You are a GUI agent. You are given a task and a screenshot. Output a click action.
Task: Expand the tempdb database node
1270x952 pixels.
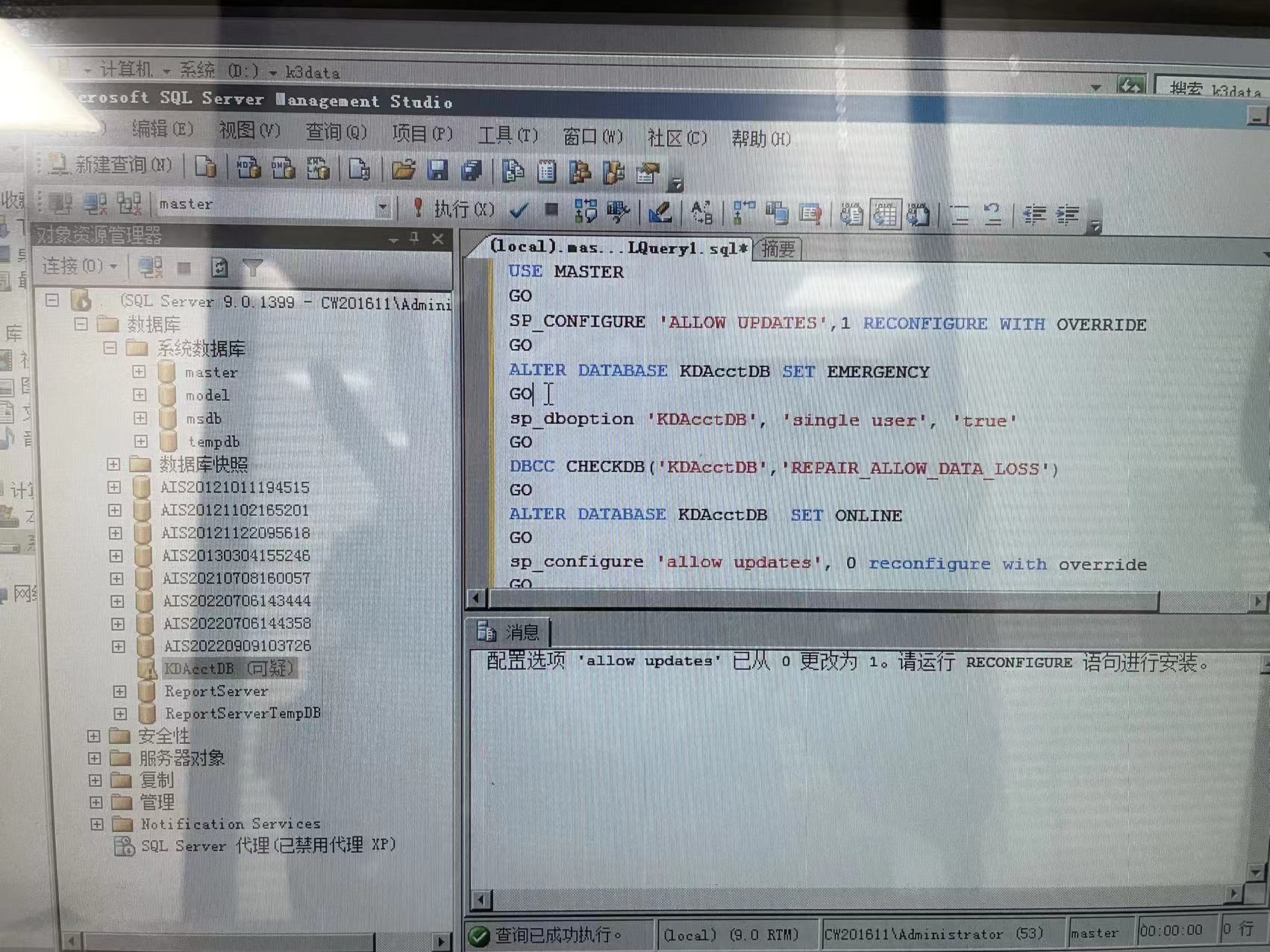point(141,441)
